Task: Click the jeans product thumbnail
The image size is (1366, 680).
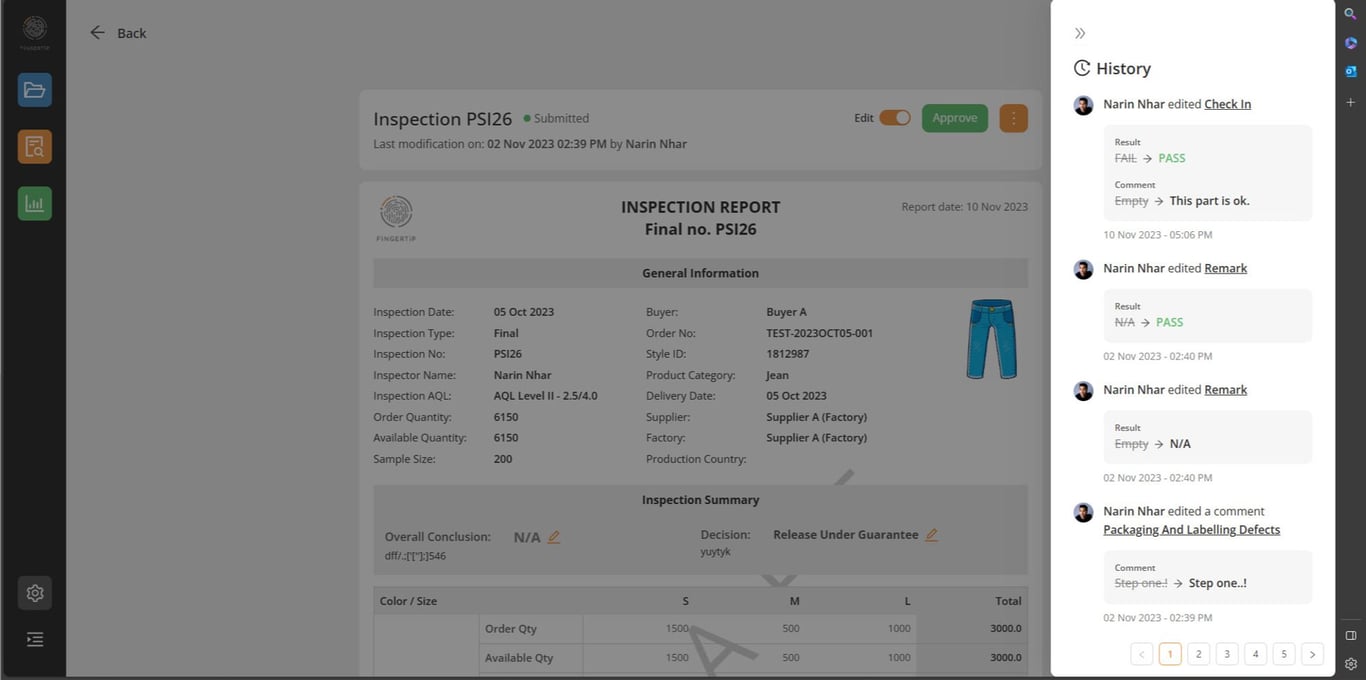Action: [x=991, y=339]
